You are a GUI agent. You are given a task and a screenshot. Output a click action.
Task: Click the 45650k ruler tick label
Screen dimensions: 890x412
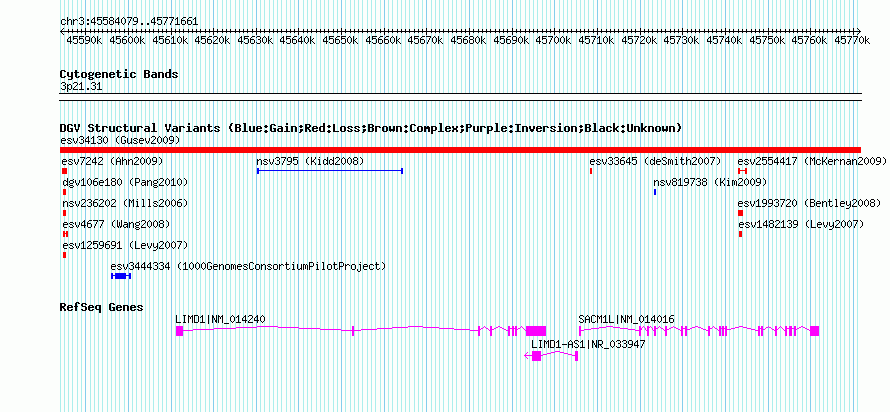coord(341,40)
